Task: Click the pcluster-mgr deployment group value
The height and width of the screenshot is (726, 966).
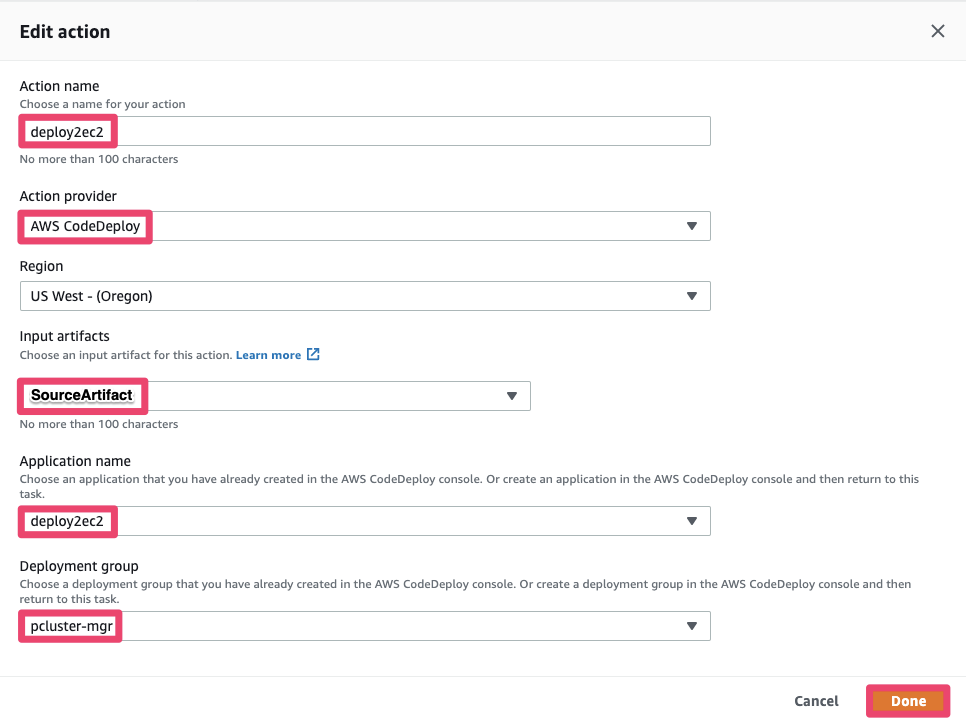Action: click(70, 626)
